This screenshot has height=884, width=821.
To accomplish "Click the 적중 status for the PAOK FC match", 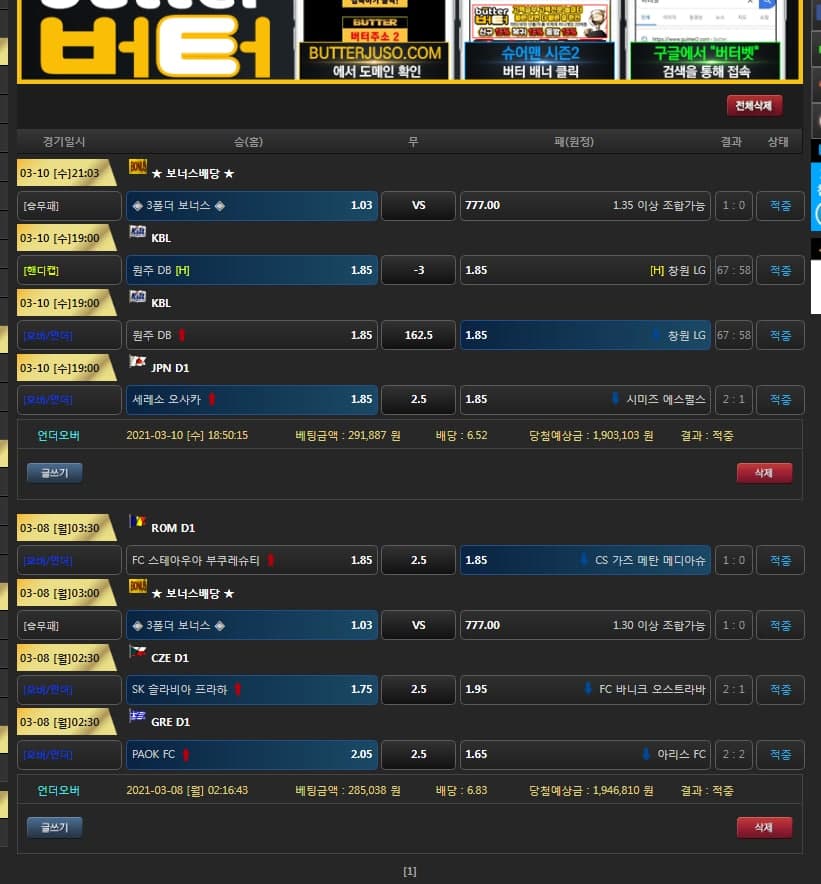I will click(x=780, y=754).
